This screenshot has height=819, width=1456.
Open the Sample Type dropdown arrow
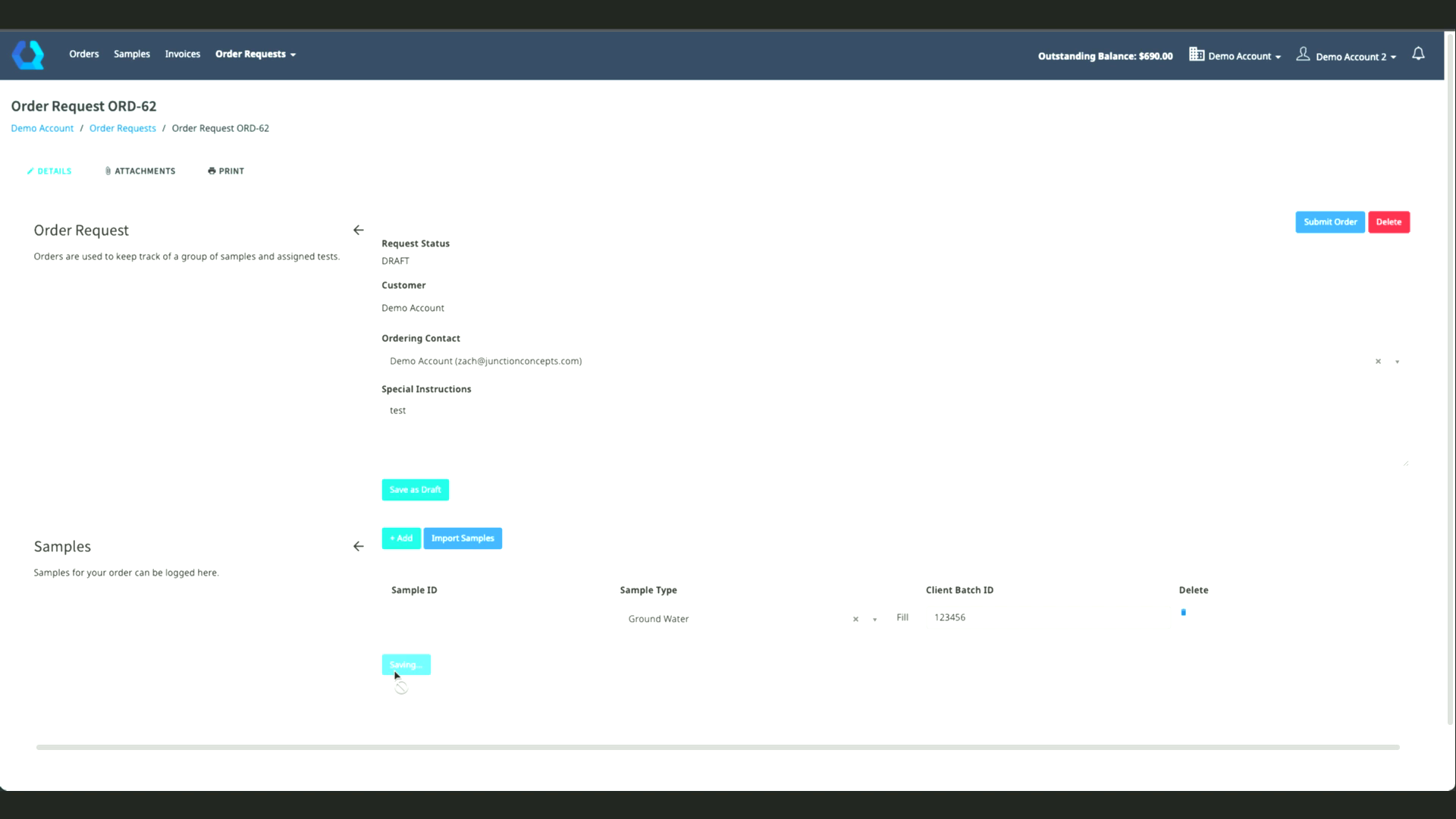tap(874, 620)
